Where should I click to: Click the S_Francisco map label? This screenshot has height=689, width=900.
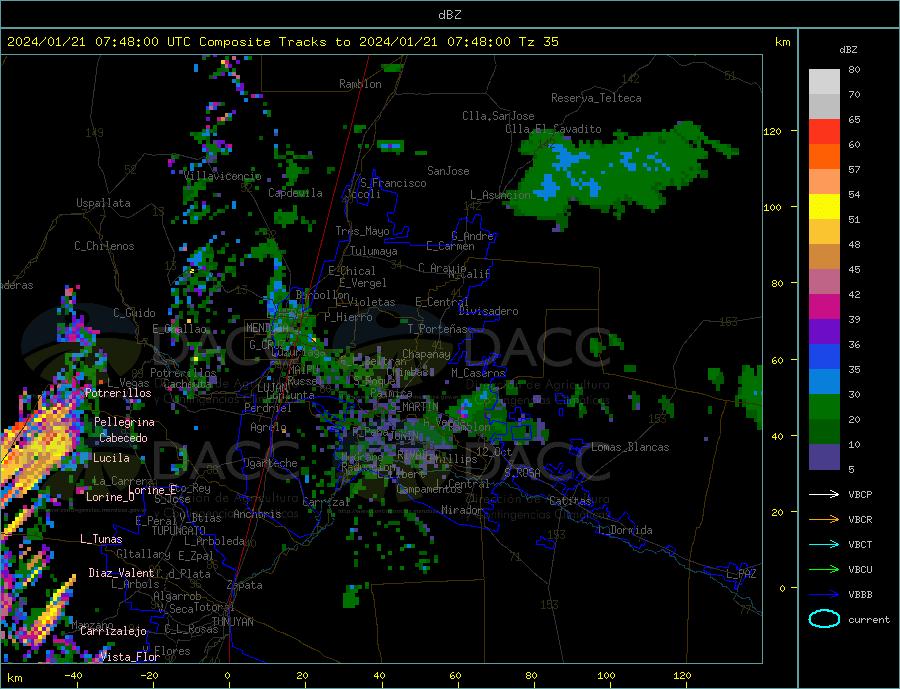[393, 183]
